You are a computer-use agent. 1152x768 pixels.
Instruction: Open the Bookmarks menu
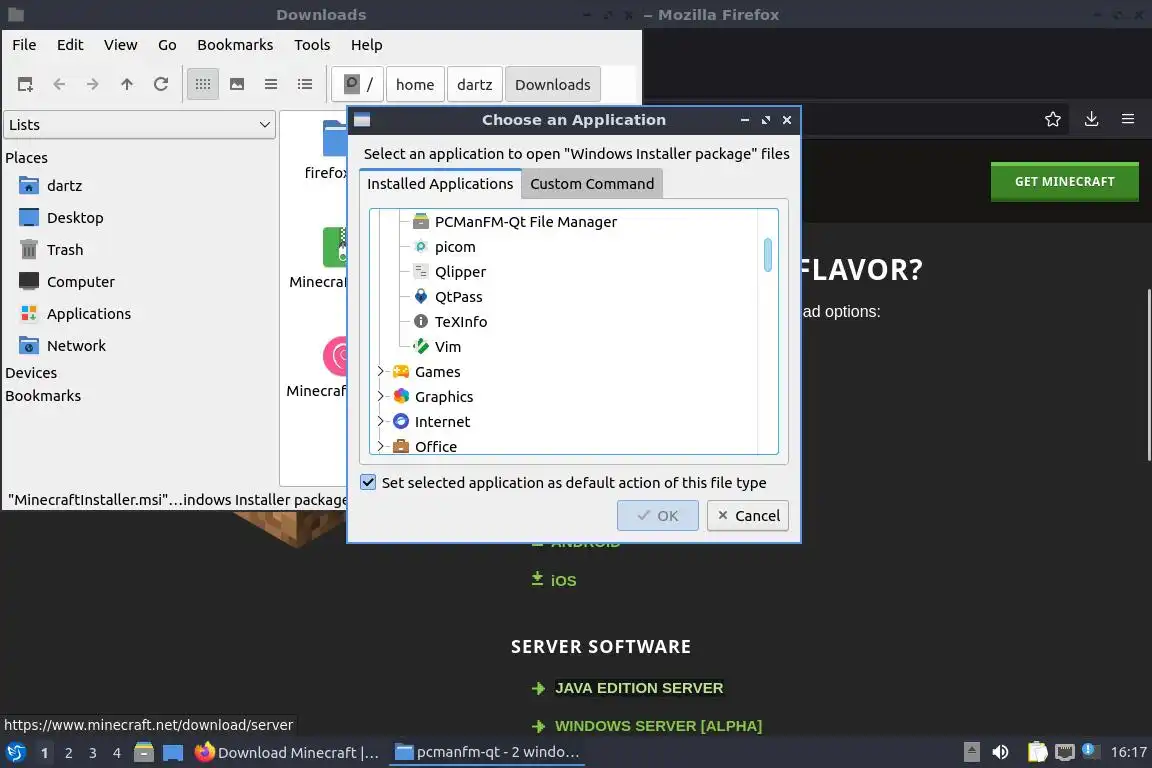coord(235,45)
